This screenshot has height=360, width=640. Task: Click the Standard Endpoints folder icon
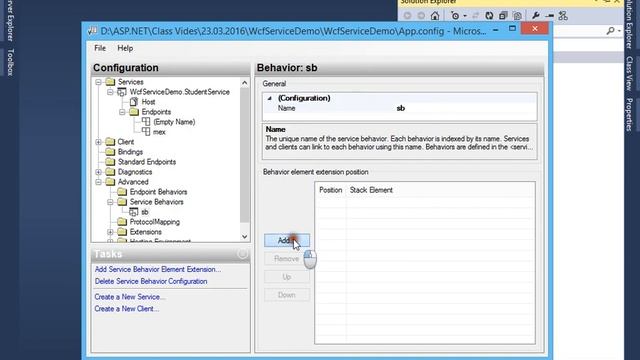(110, 162)
